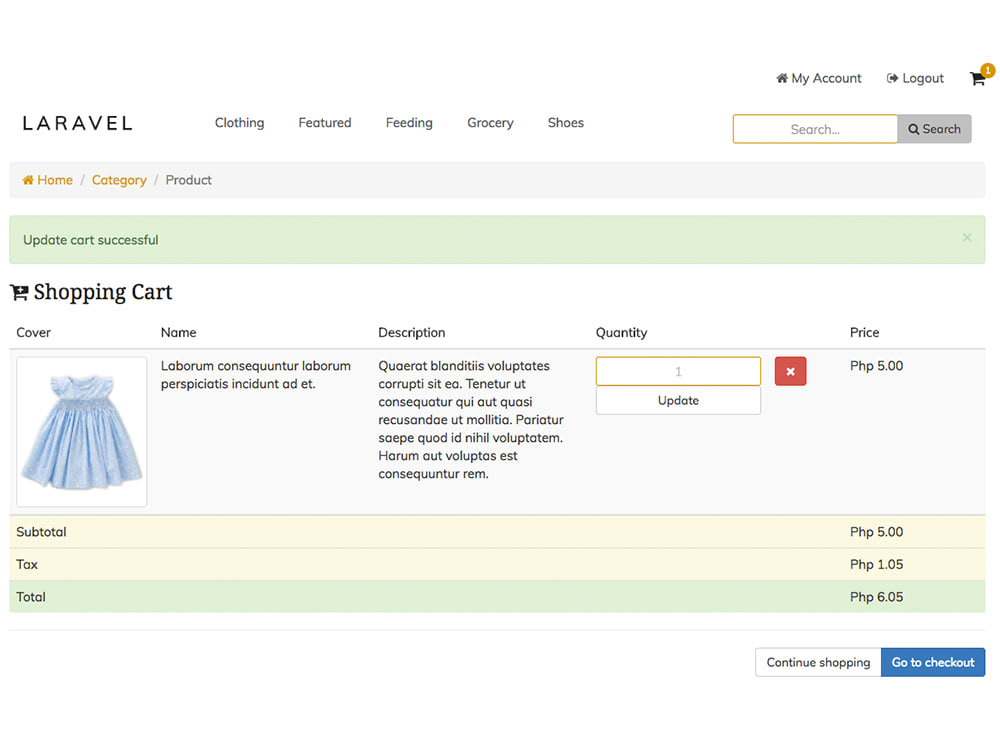Go to the Category breadcrumb link

click(119, 180)
